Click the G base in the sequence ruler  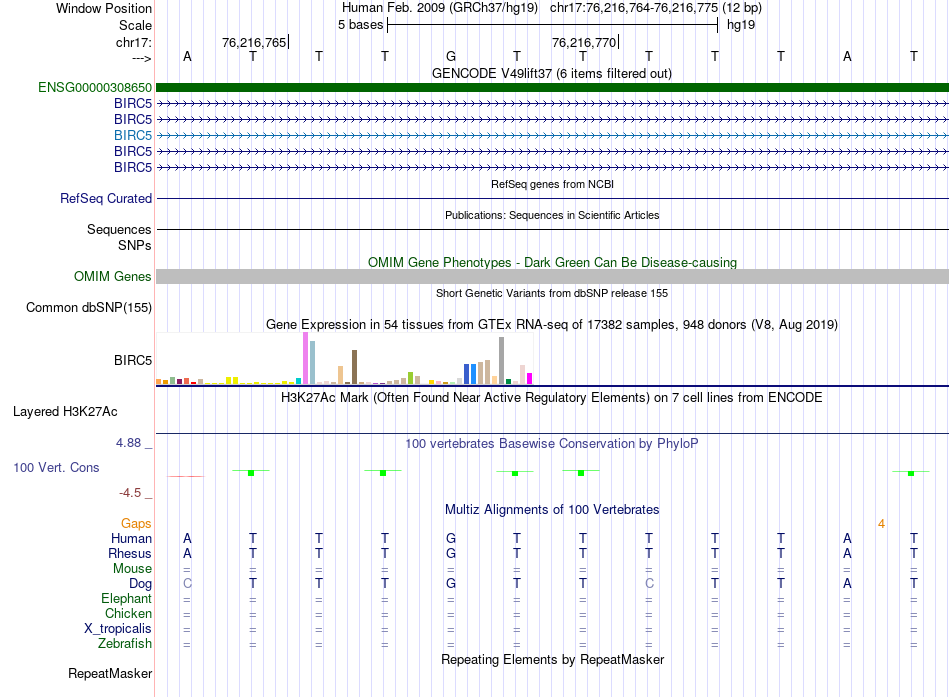tap(451, 56)
